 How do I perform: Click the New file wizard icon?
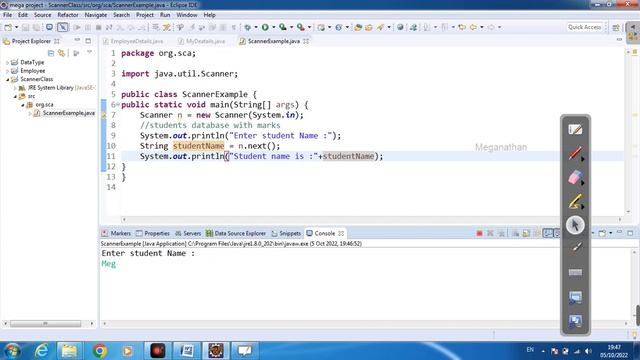point(8,27)
